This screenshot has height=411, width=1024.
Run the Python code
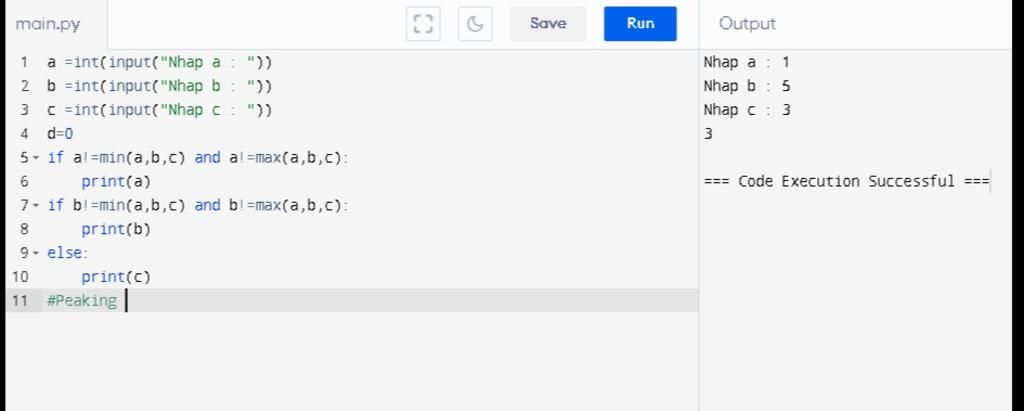(x=640, y=24)
